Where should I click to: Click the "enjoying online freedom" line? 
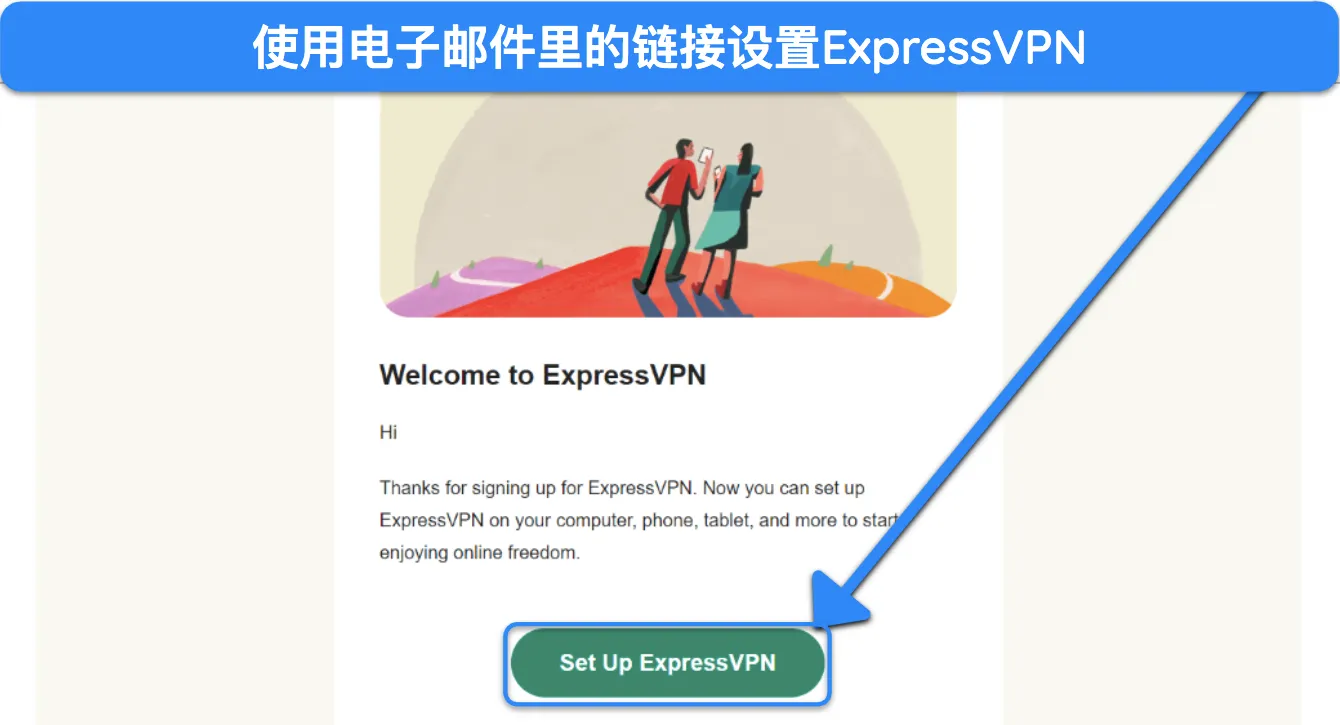tap(479, 552)
